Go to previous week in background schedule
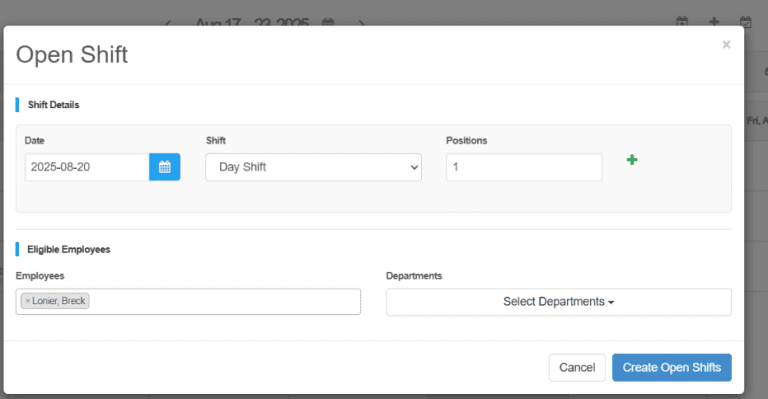Image resolution: width=768 pixels, height=399 pixels. tap(168, 23)
